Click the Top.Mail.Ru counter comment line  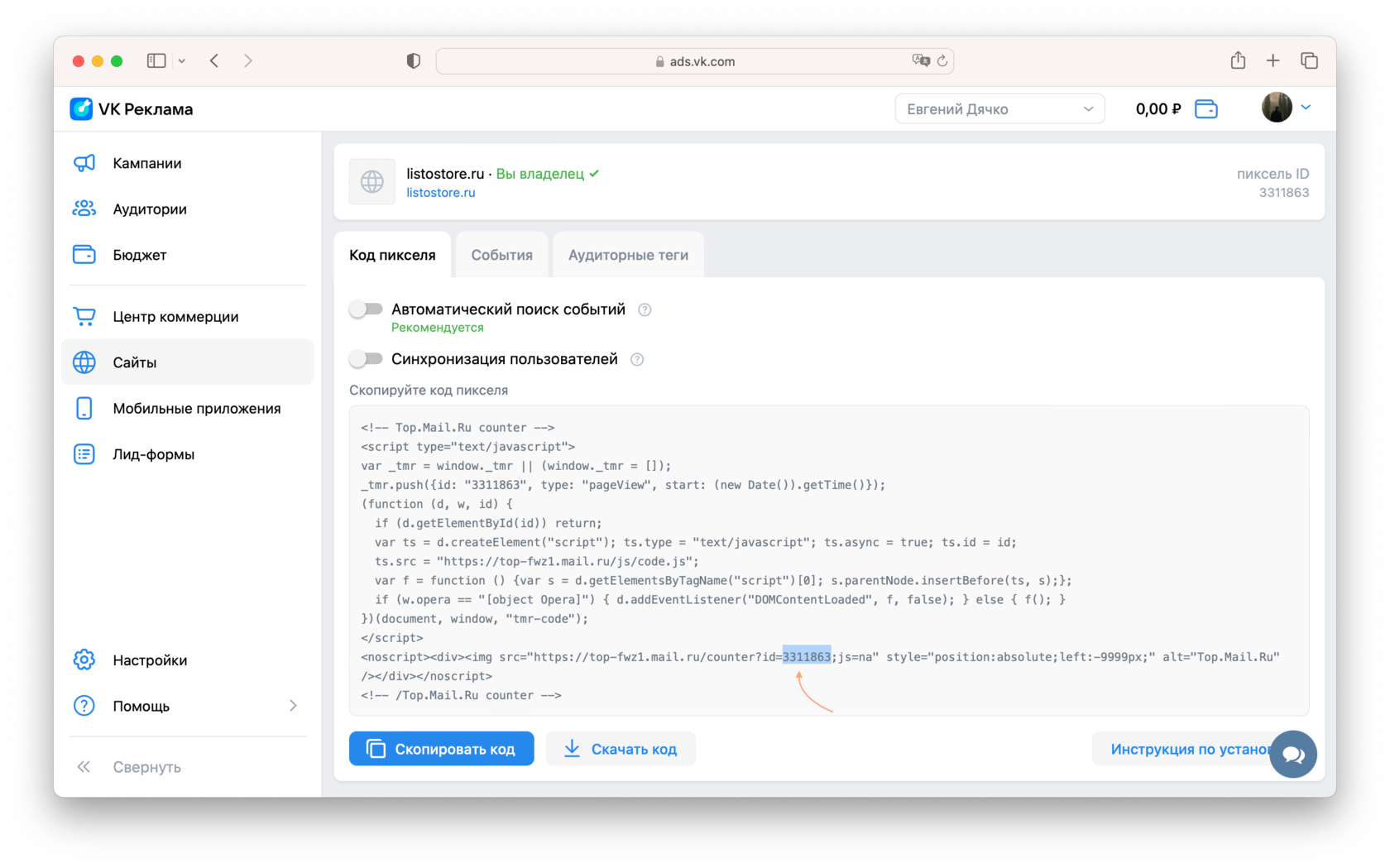[458, 428]
